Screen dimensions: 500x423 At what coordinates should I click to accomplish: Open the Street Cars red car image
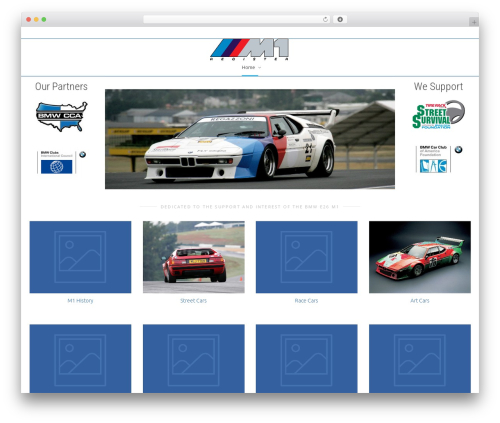tap(194, 257)
